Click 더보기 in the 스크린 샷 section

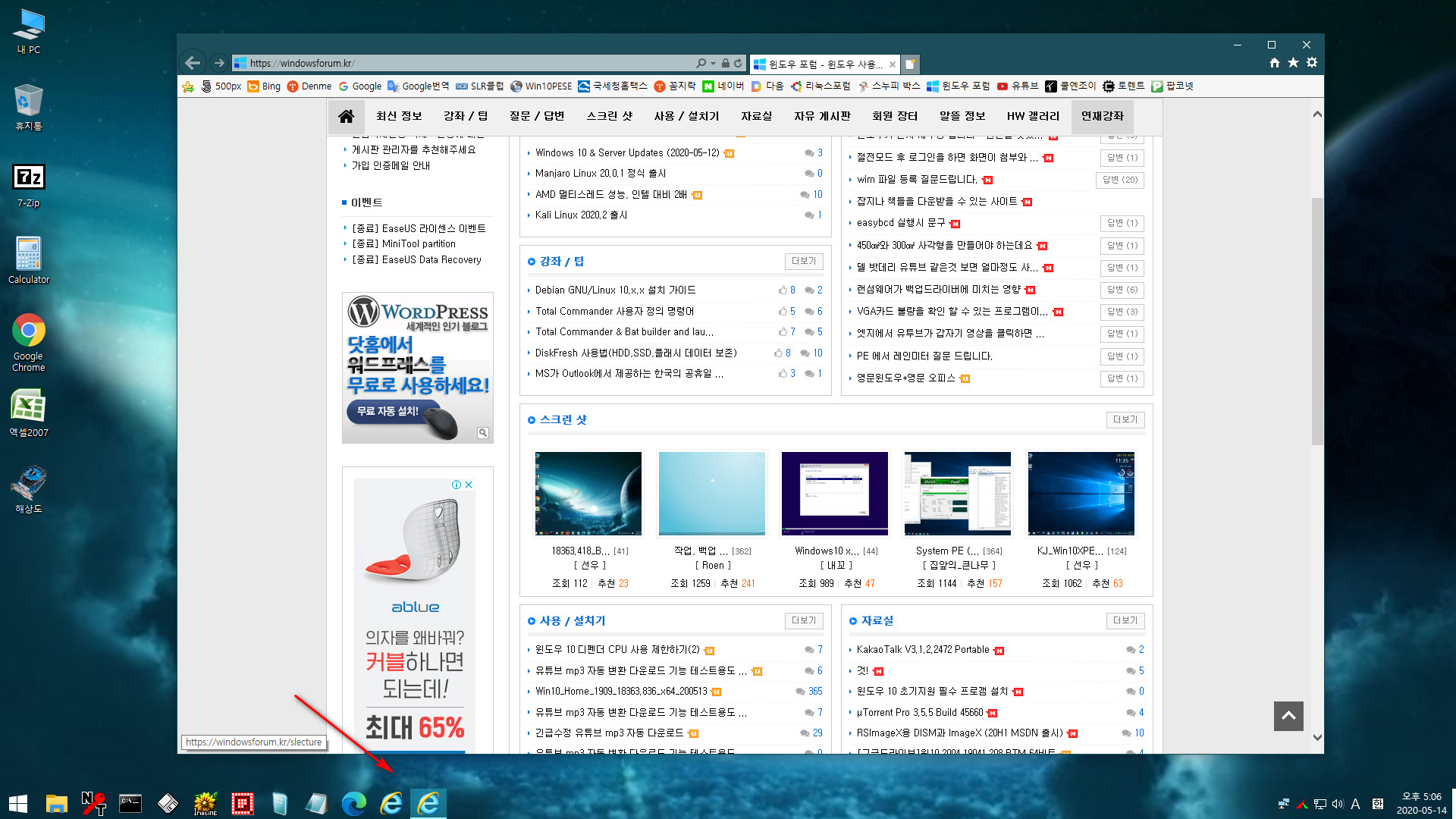coord(1125,420)
